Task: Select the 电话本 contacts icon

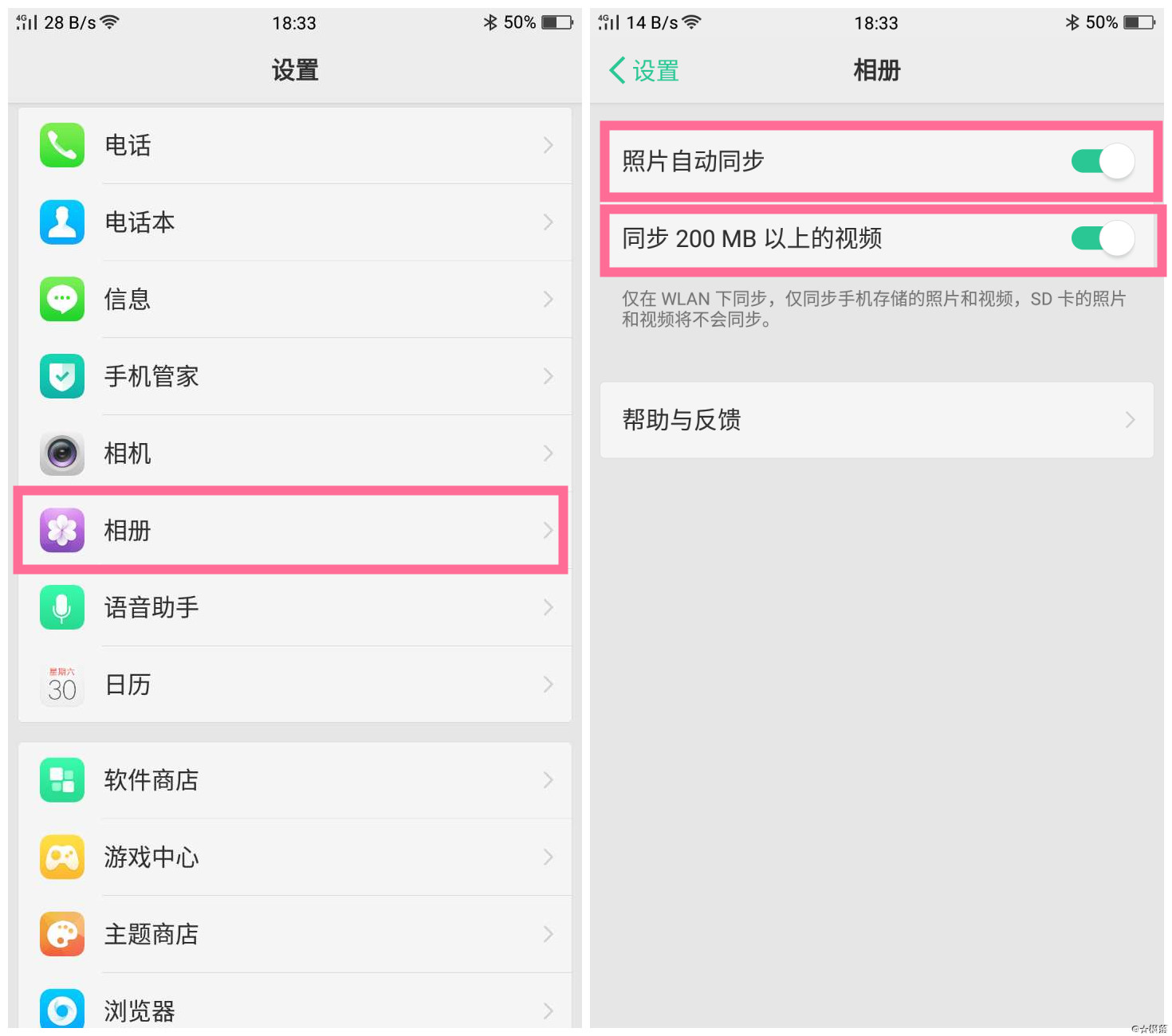Action: pos(61,222)
